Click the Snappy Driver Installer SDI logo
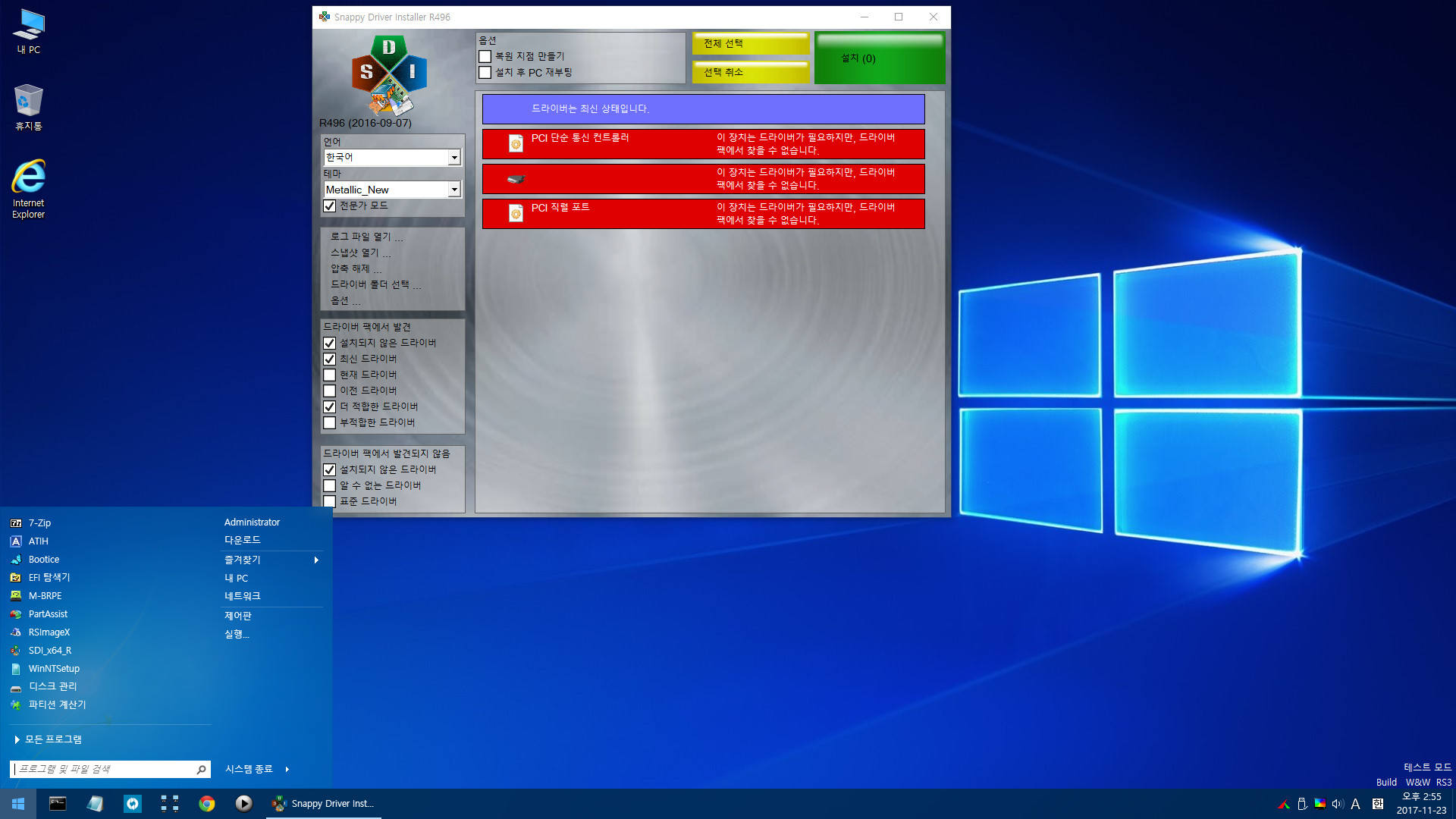This screenshot has width=1456, height=819. 389,74
